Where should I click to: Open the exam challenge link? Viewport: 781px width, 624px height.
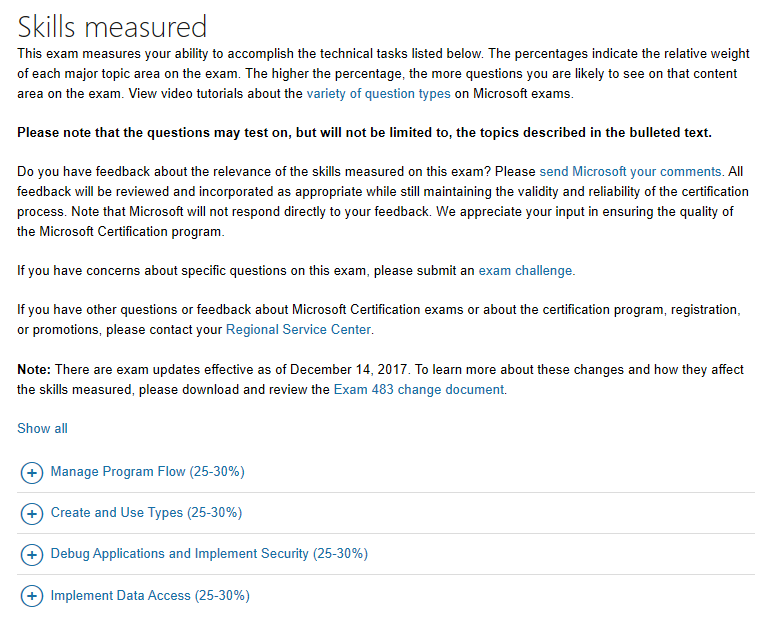(525, 270)
